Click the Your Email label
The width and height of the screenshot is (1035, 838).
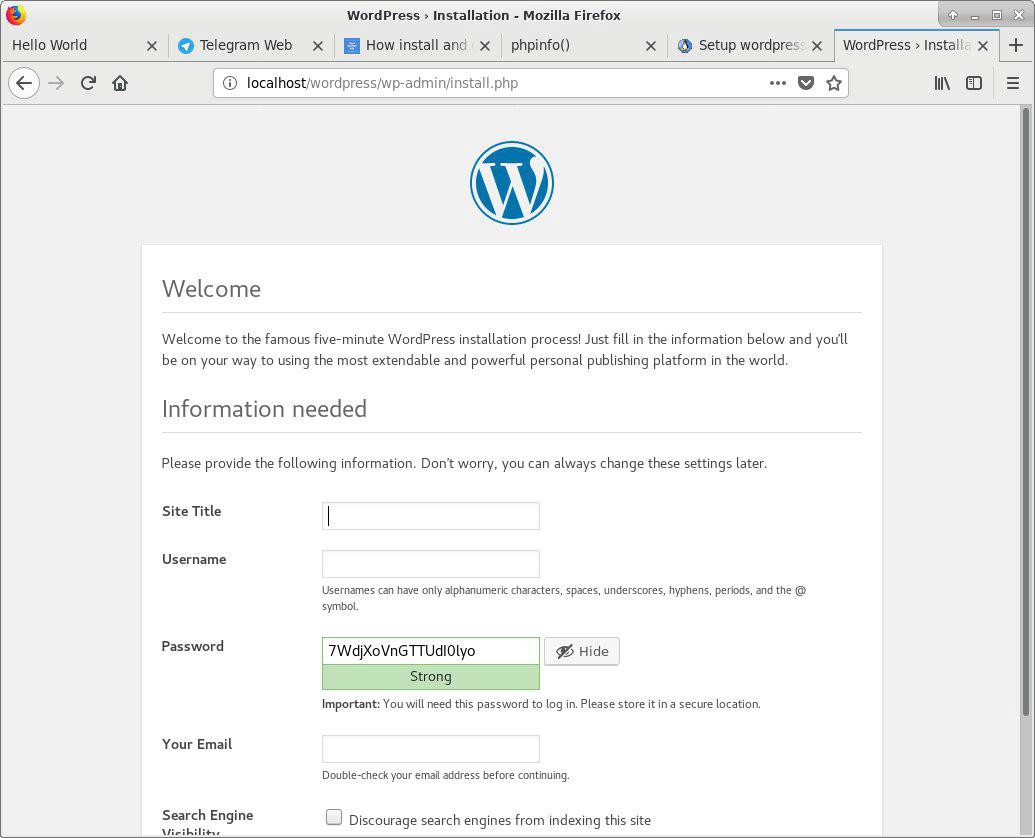(197, 744)
